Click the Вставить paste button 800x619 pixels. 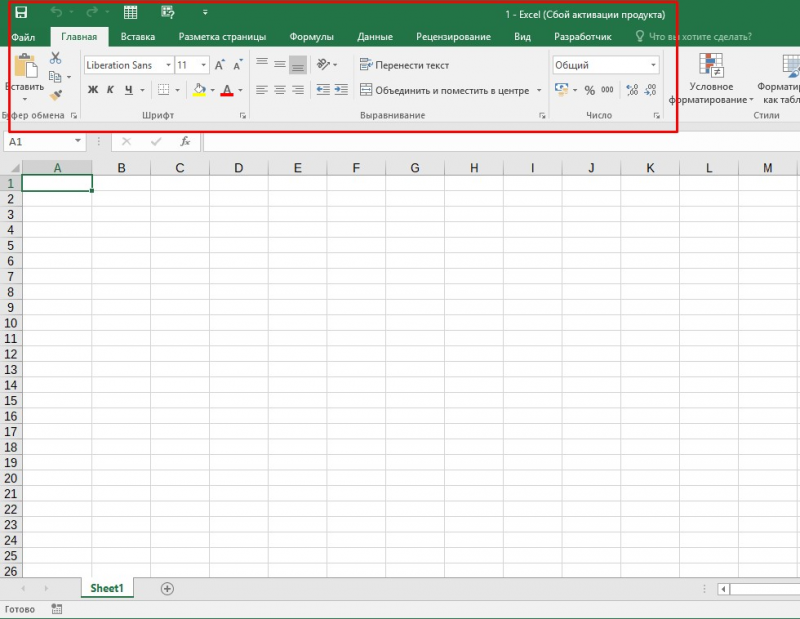point(25,77)
